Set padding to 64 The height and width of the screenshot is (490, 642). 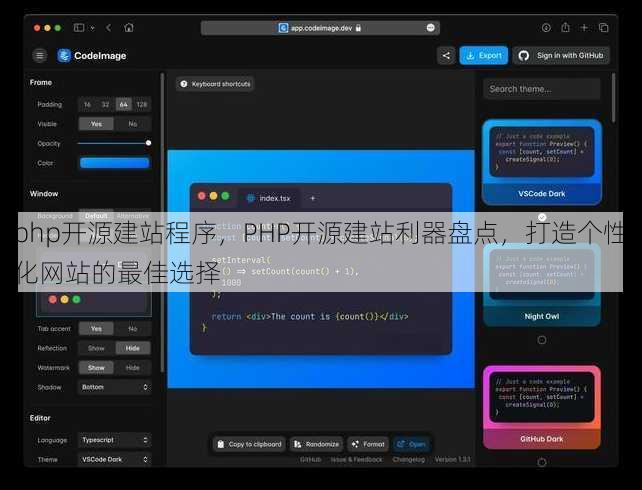[123, 104]
